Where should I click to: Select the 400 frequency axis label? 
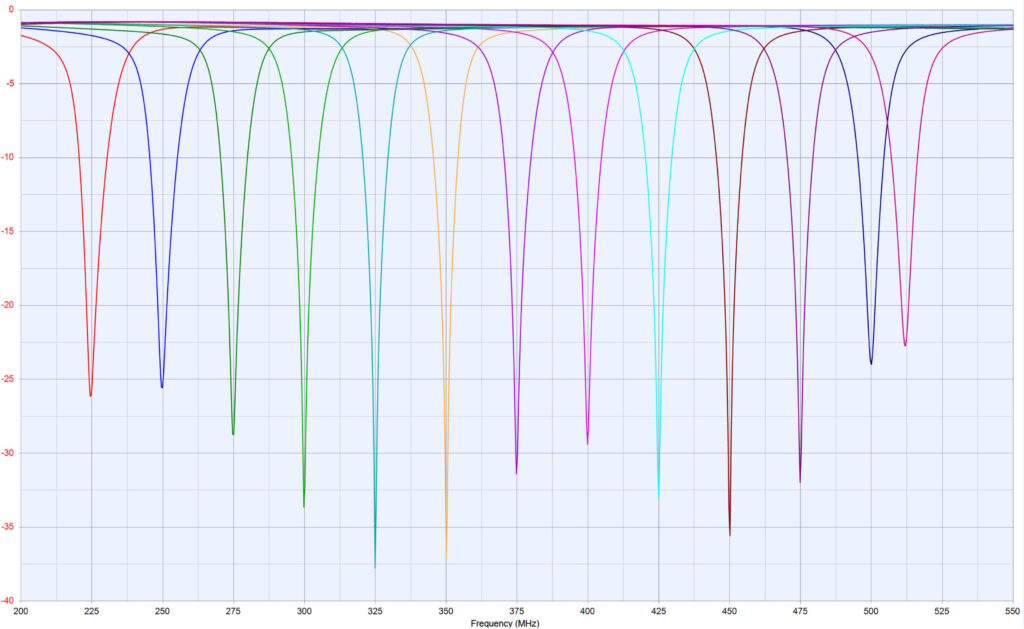pos(587,611)
